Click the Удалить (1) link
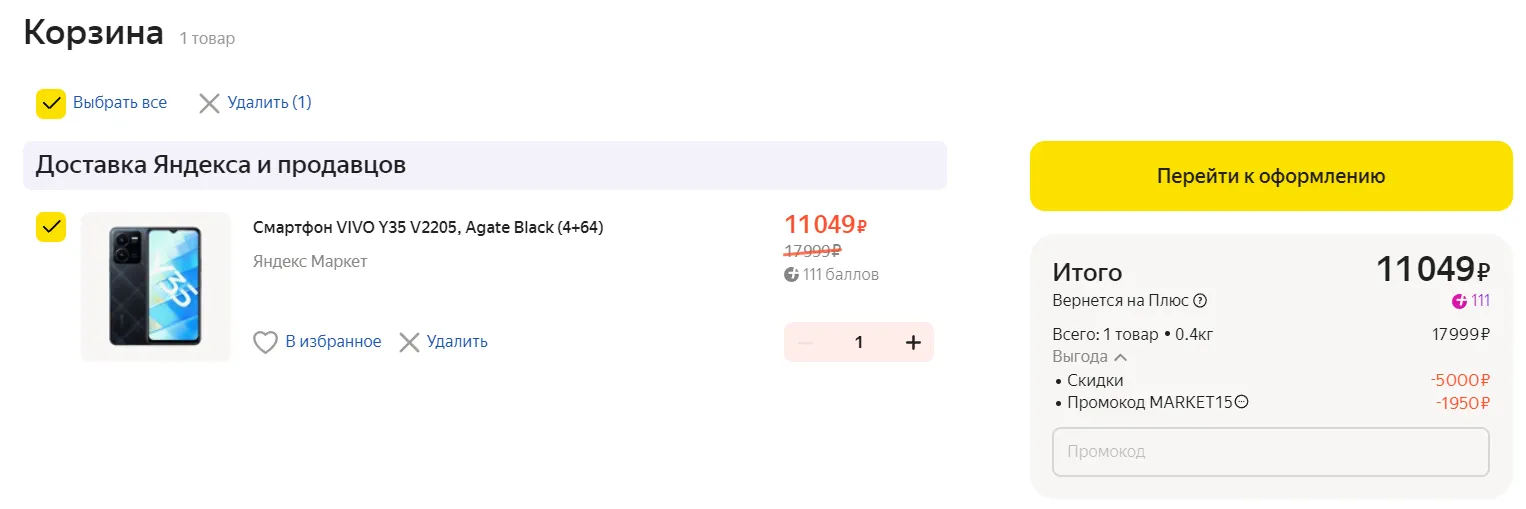The width and height of the screenshot is (1526, 509). point(269,103)
